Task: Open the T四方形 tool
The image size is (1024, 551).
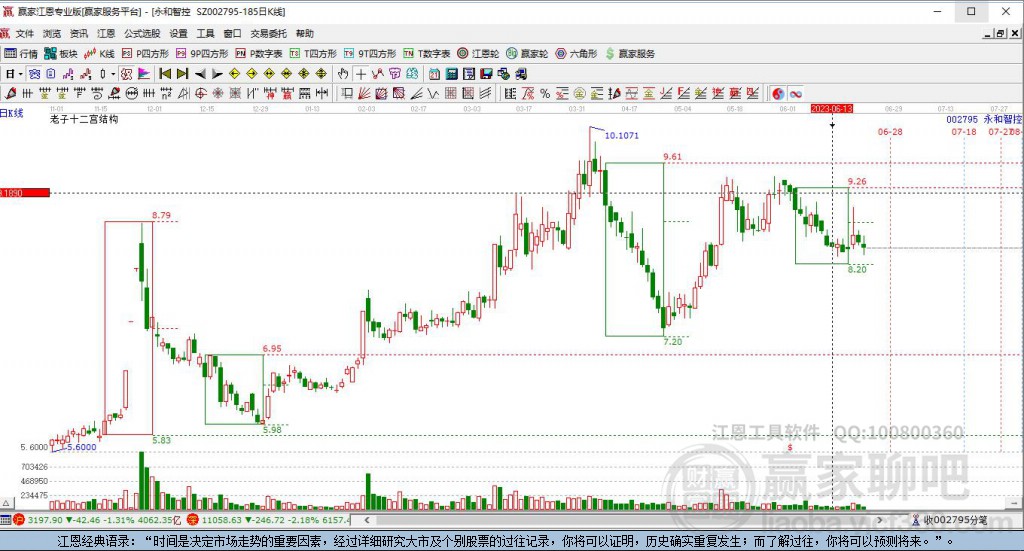Action: click(x=313, y=54)
